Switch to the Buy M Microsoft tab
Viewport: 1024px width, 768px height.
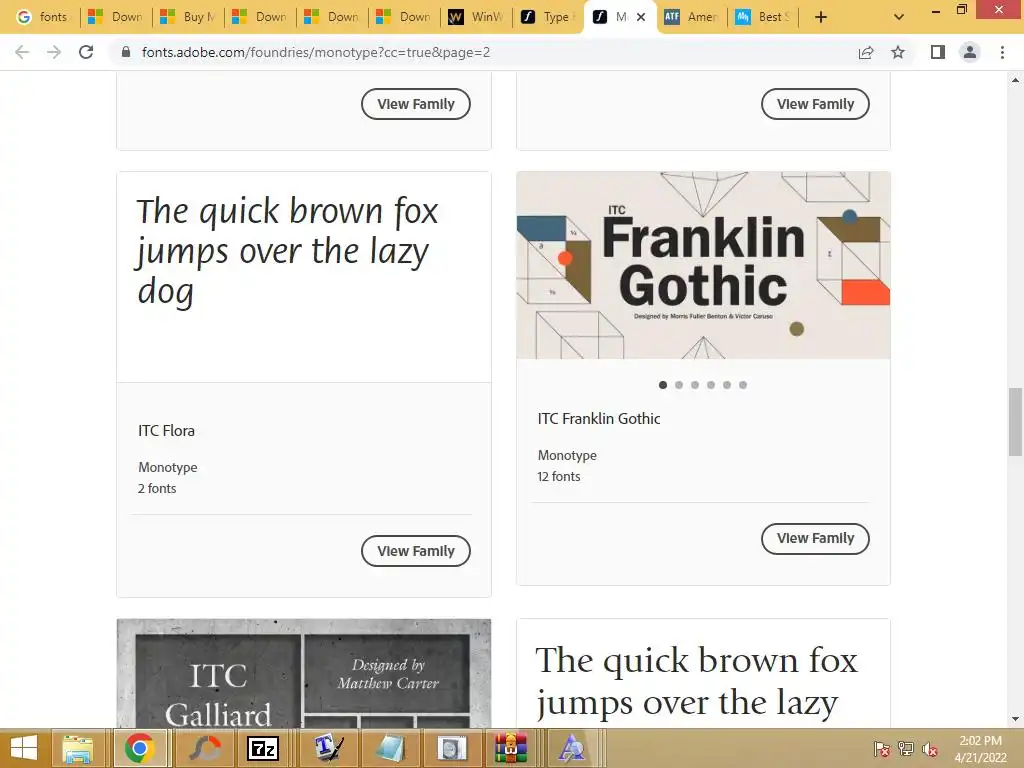188,17
